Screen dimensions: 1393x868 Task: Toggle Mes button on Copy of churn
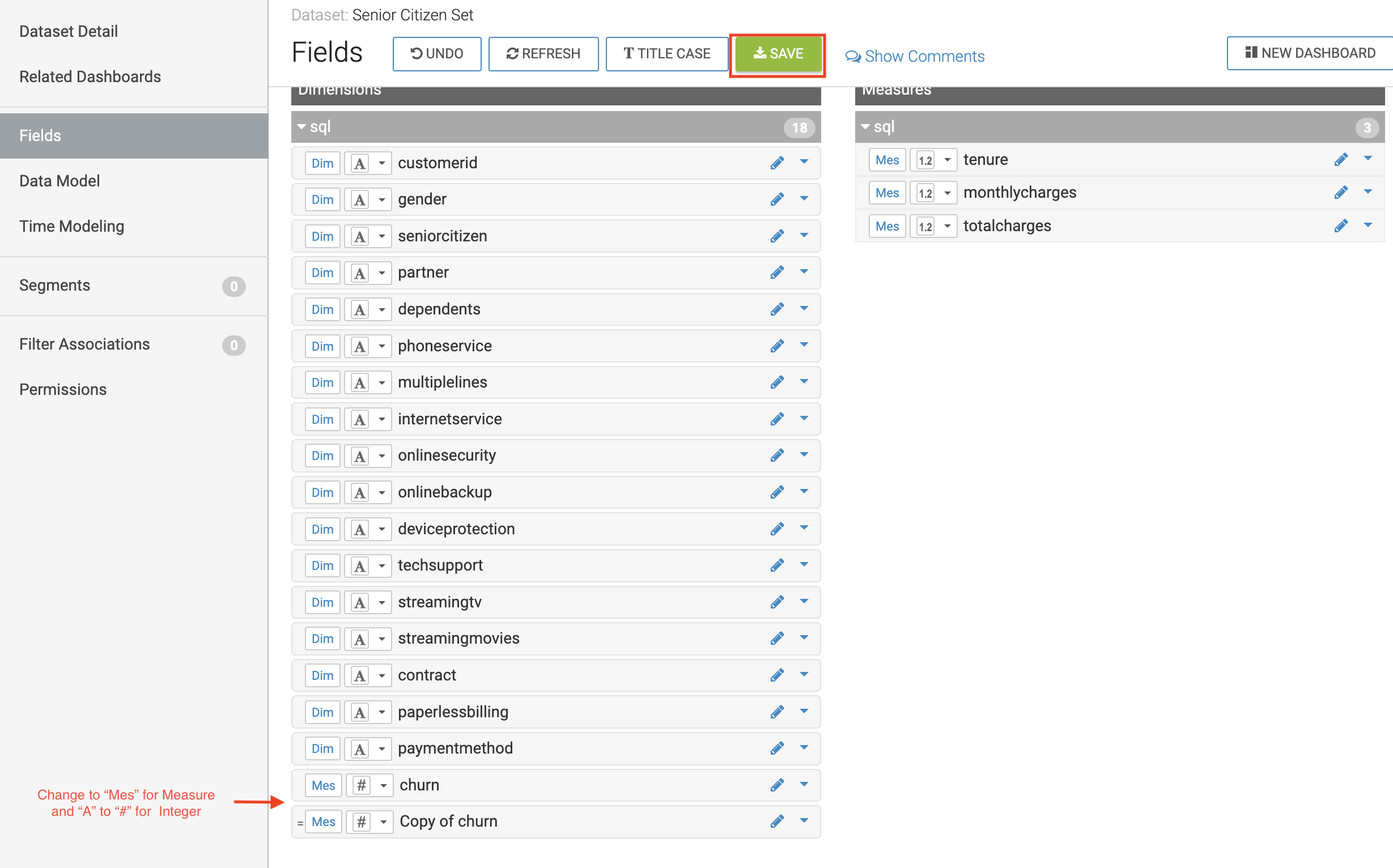(323, 822)
